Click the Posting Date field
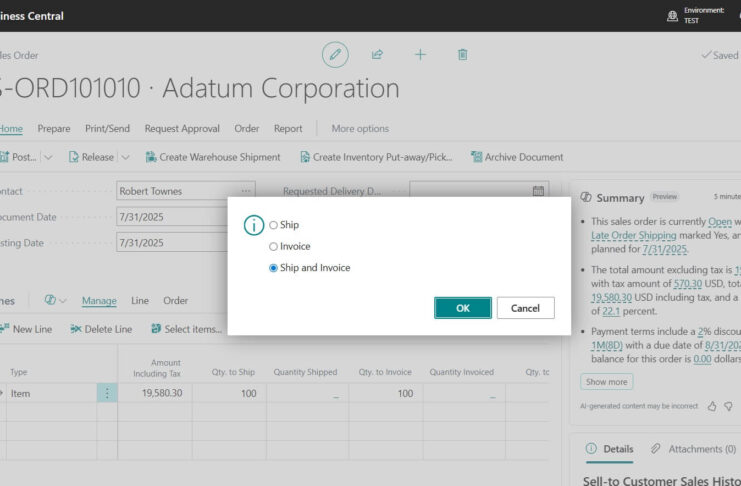This screenshot has width=741, height=486. [172, 243]
